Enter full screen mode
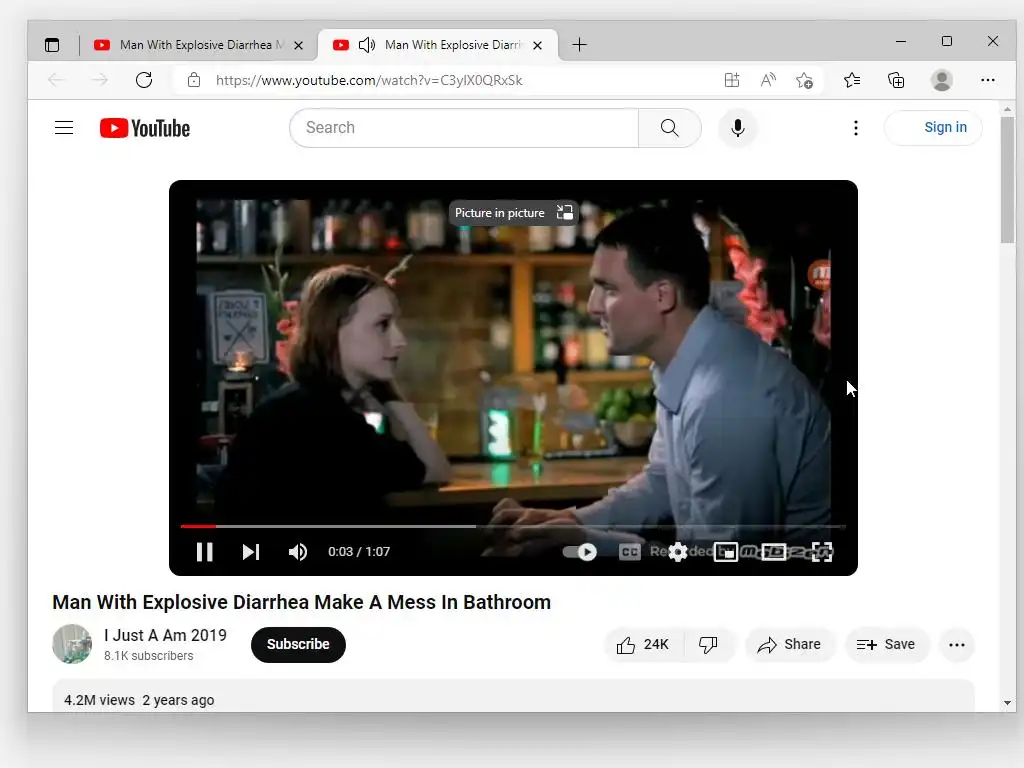The width and height of the screenshot is (1024, 768). pos(822,552)
